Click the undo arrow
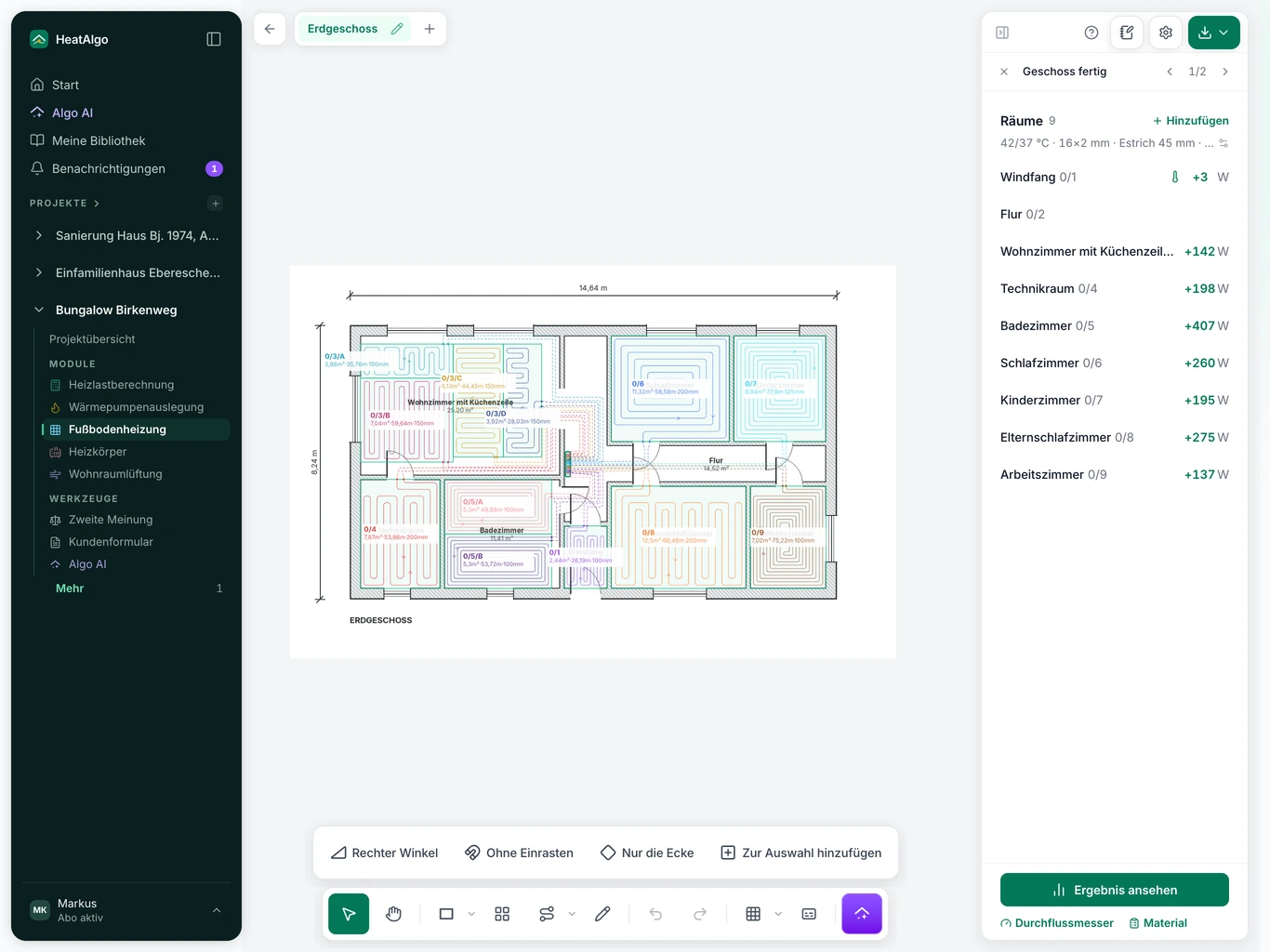The width and height of the screenshot is (1270, 952). (x=655, y=914)
